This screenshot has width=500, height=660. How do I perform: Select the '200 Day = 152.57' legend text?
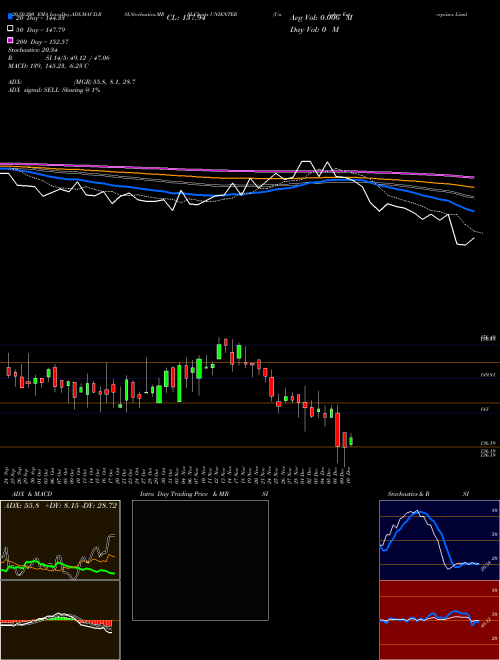(43, 42)
